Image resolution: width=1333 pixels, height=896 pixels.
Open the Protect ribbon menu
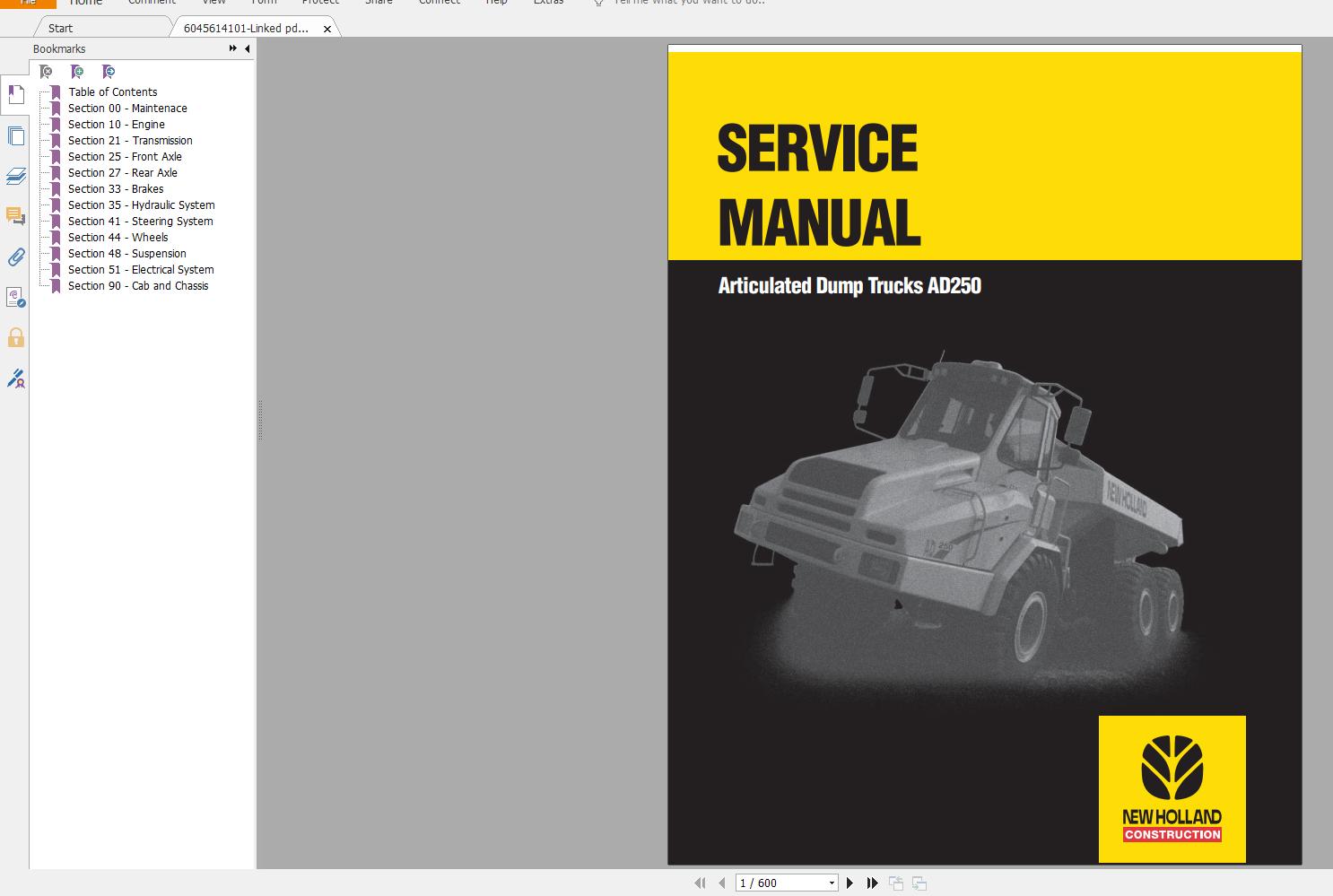320,4
